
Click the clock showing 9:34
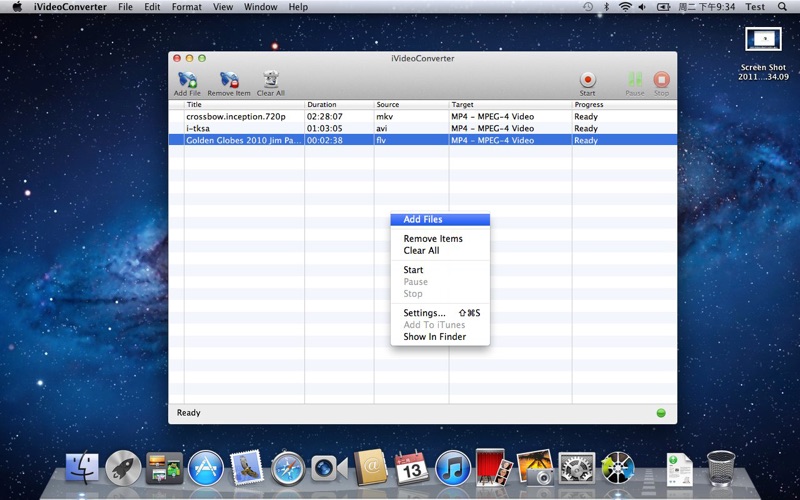pyautogui.click(x=707, y=7)
